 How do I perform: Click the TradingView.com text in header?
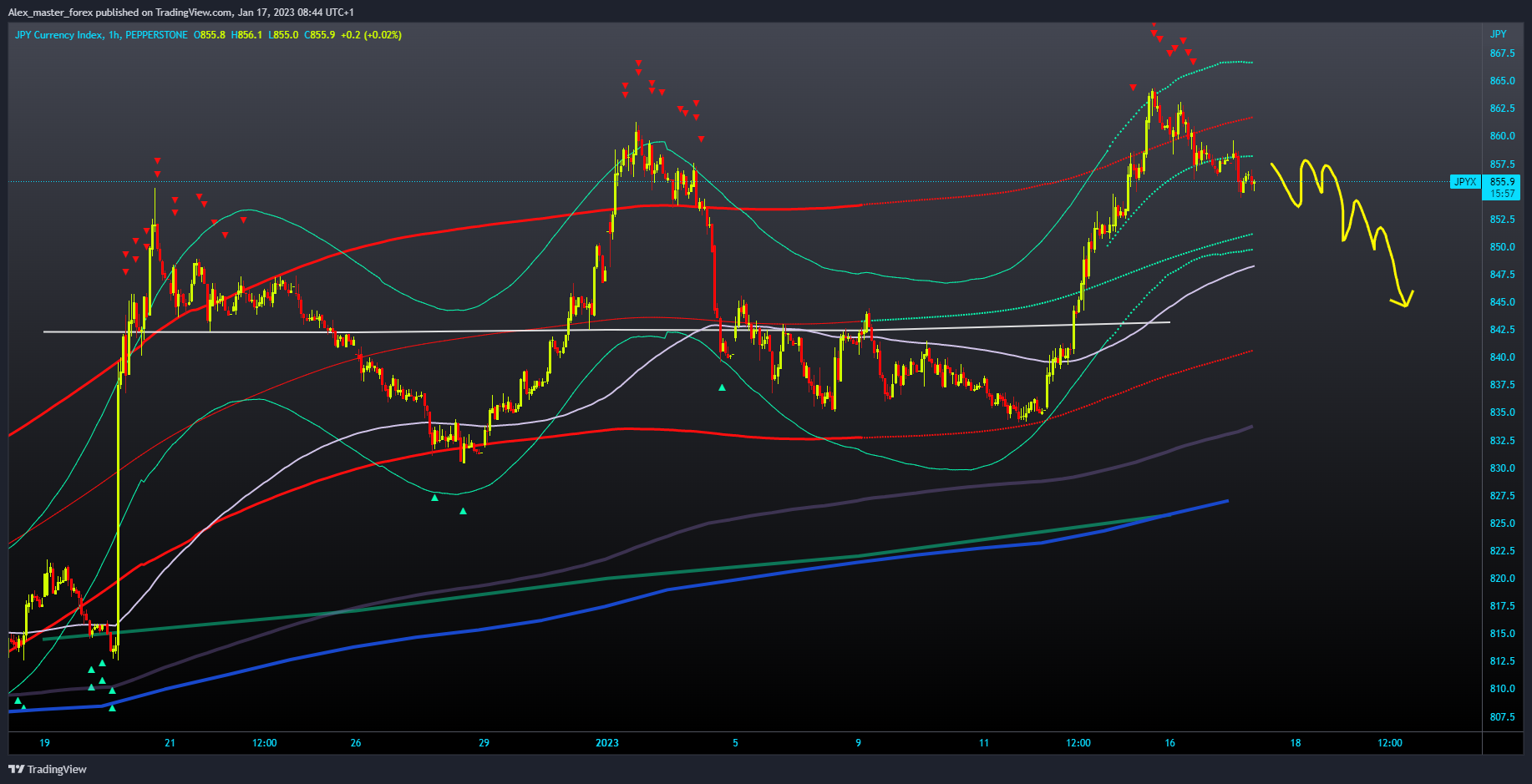pyautogui.click(x=194, y=13)
